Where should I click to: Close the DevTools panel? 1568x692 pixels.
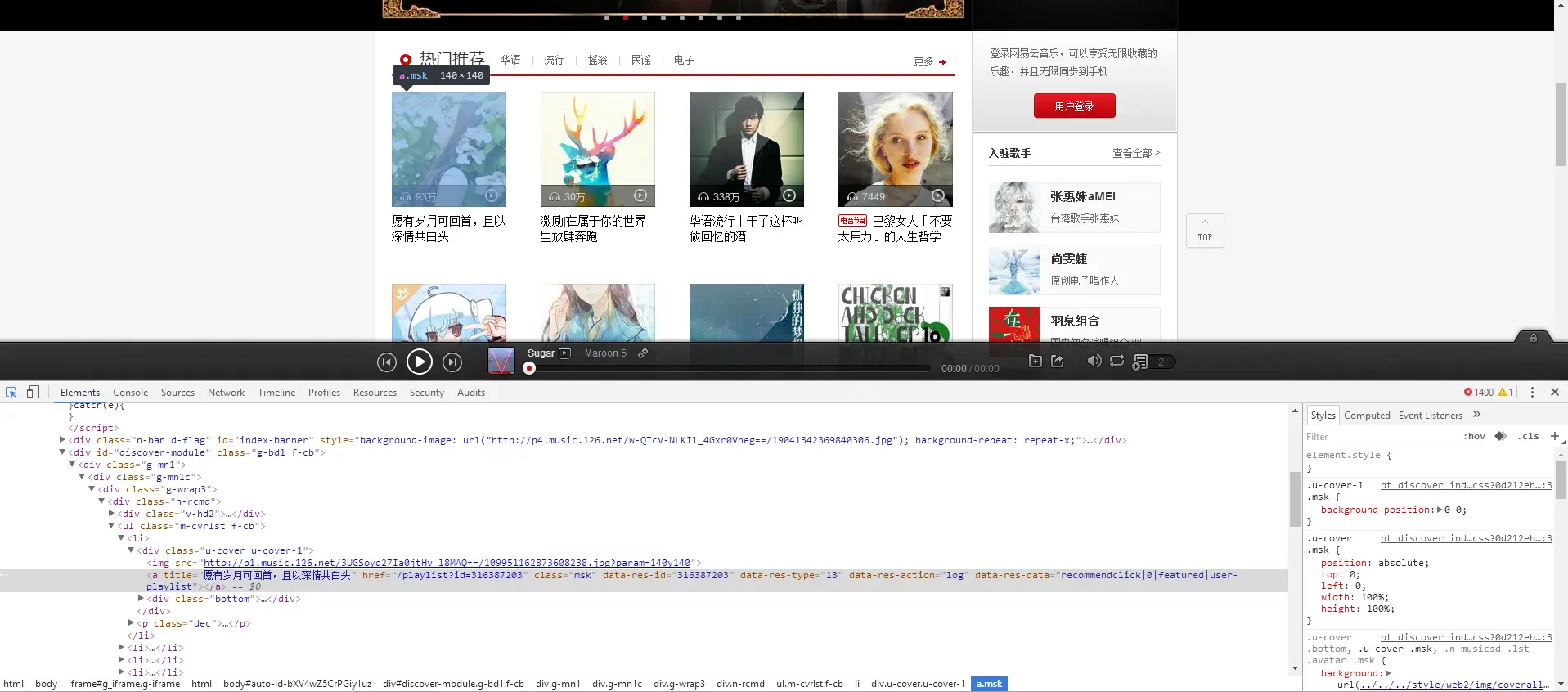click(x=1555, y=393)
